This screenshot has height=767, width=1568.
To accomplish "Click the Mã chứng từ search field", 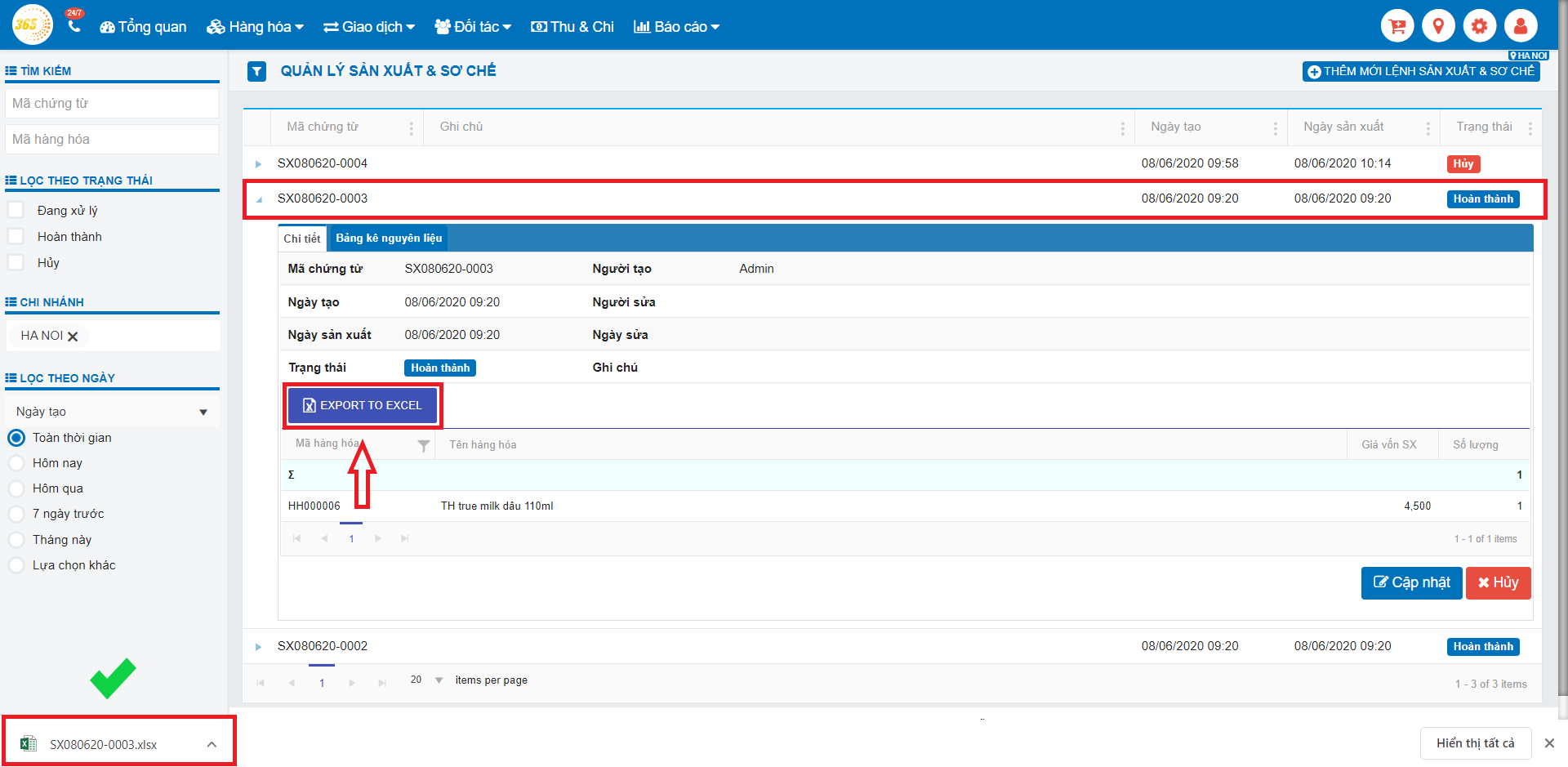I will (x=113, y=103).
